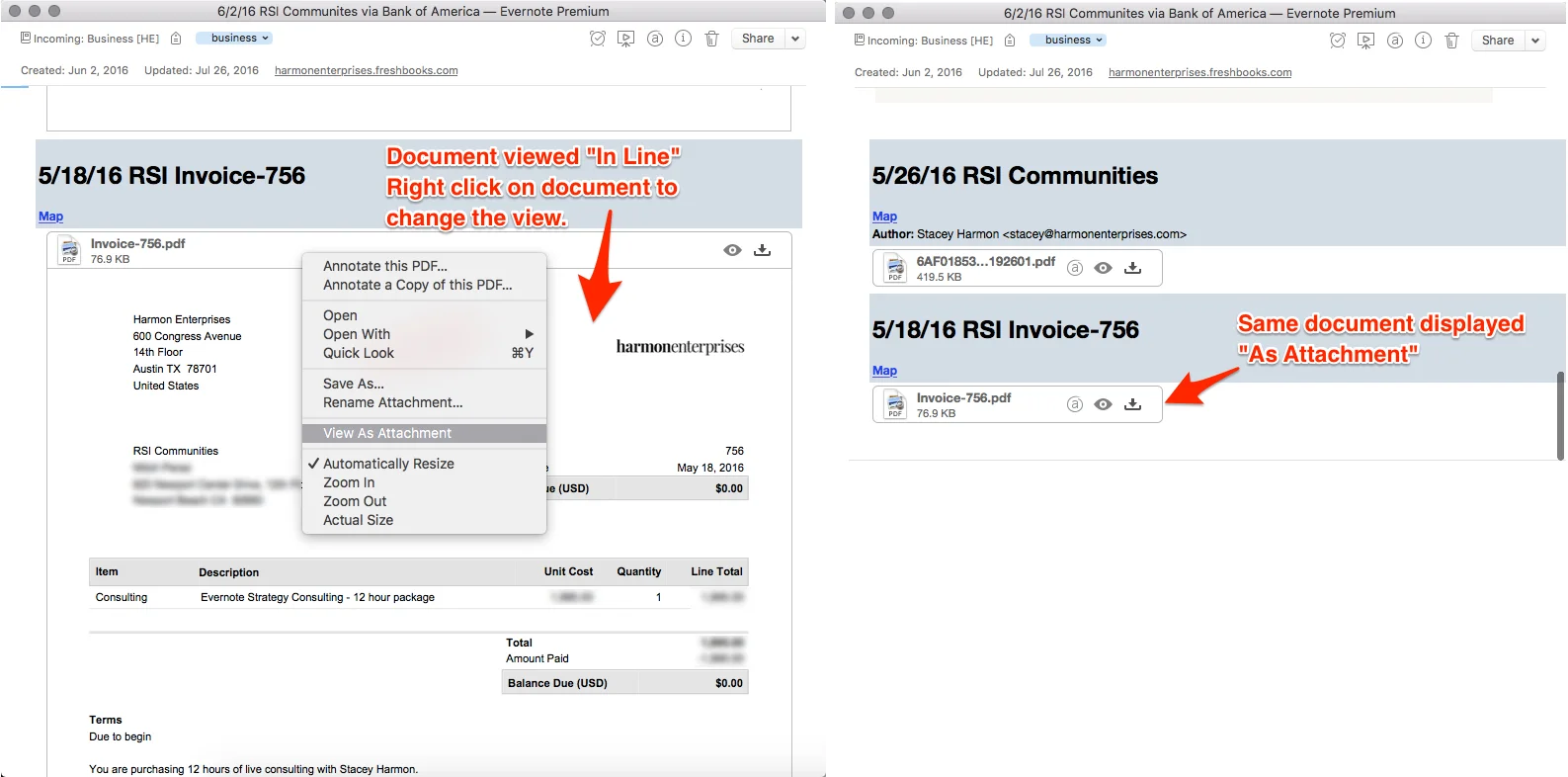Click PDF icon of Invoice-756.pdf in right window
The image size is (1568, 777).
pos(895,405)
